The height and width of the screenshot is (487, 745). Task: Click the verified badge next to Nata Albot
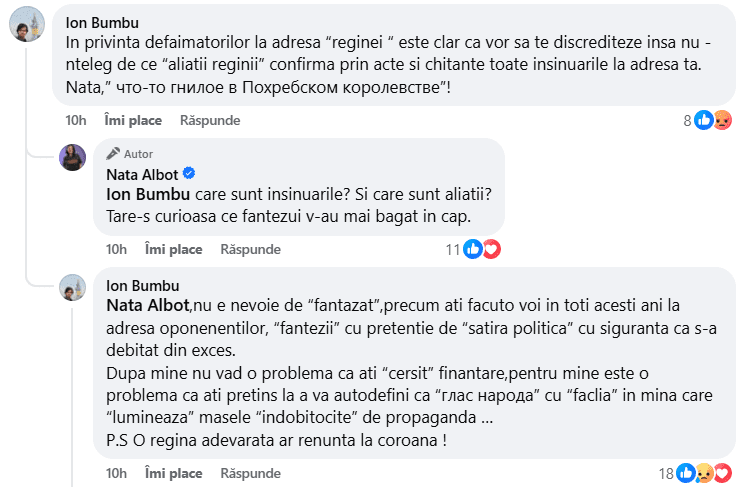pyautogui.click(x=186, y=175)
